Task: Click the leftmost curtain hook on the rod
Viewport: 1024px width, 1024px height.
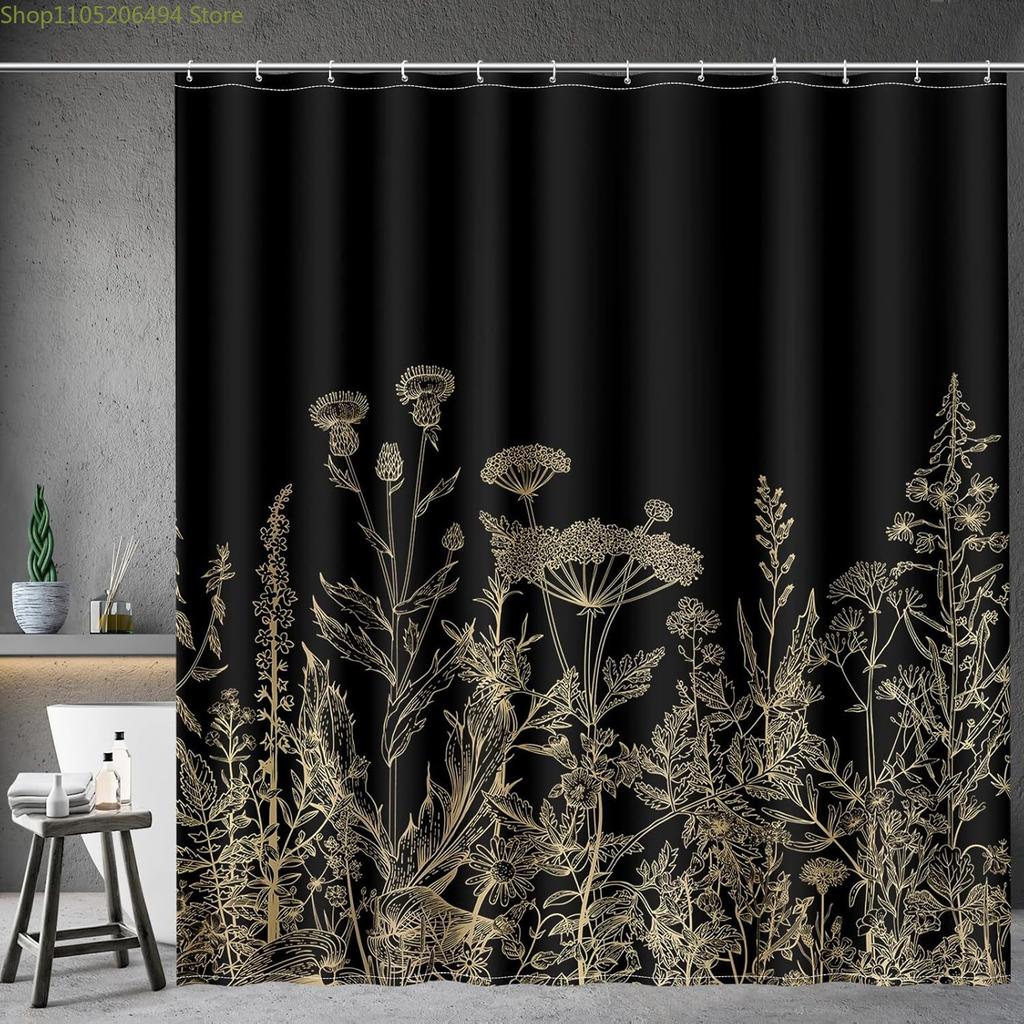Action: tap(188, 71)
